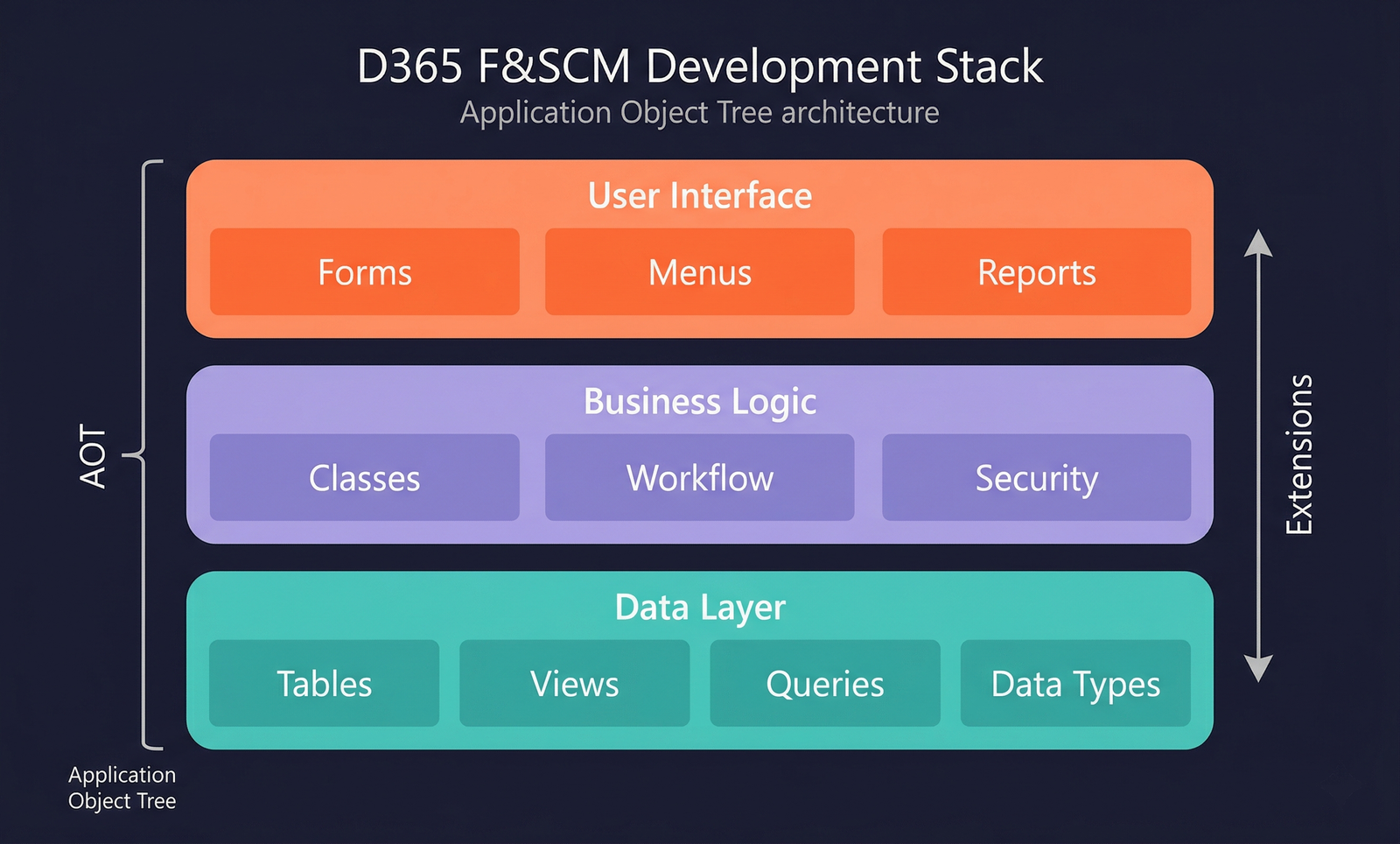Select the Security box

pos(1037,478)
